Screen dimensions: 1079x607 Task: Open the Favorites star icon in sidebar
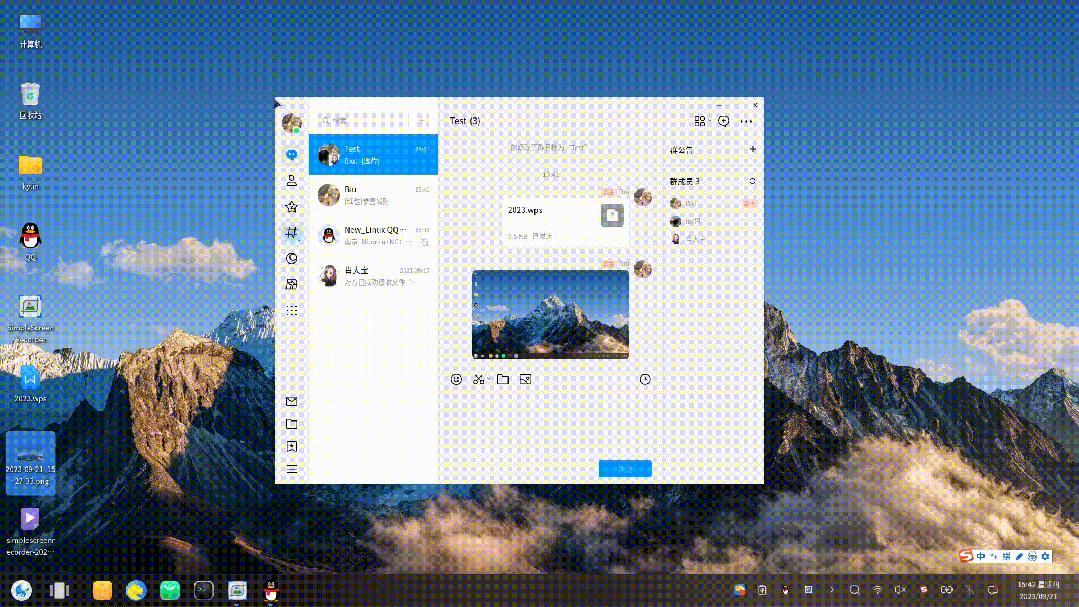292,206
